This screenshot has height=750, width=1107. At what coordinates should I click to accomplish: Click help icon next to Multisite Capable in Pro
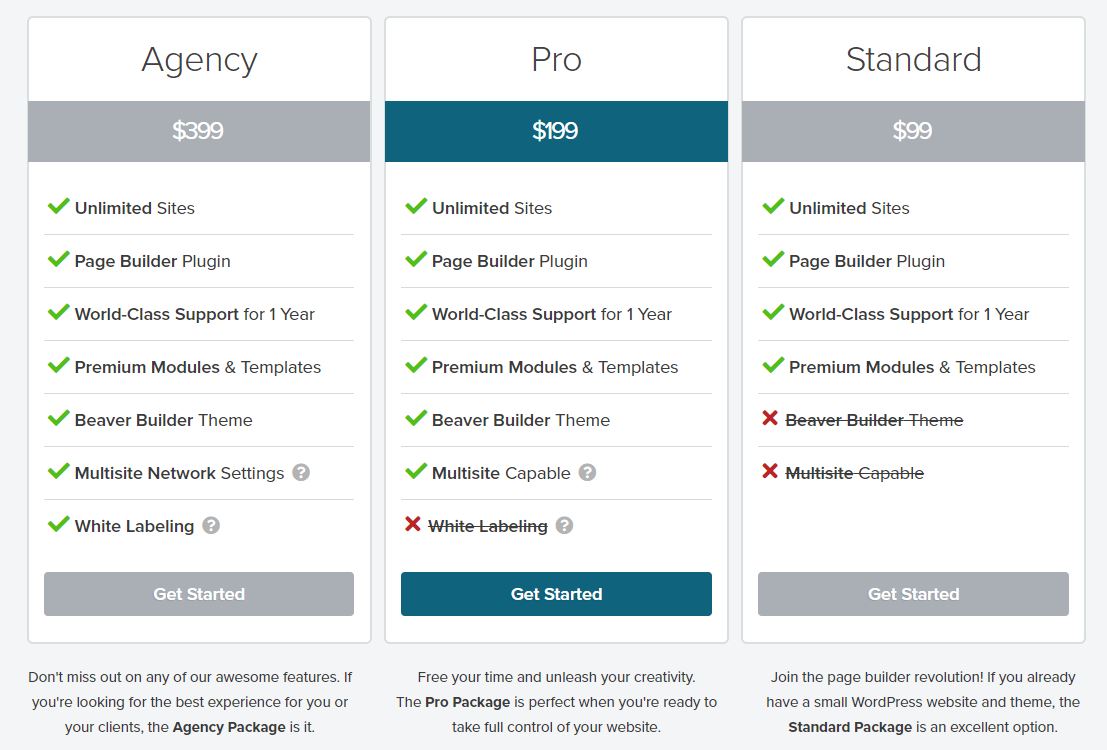(x=587, y=472)
